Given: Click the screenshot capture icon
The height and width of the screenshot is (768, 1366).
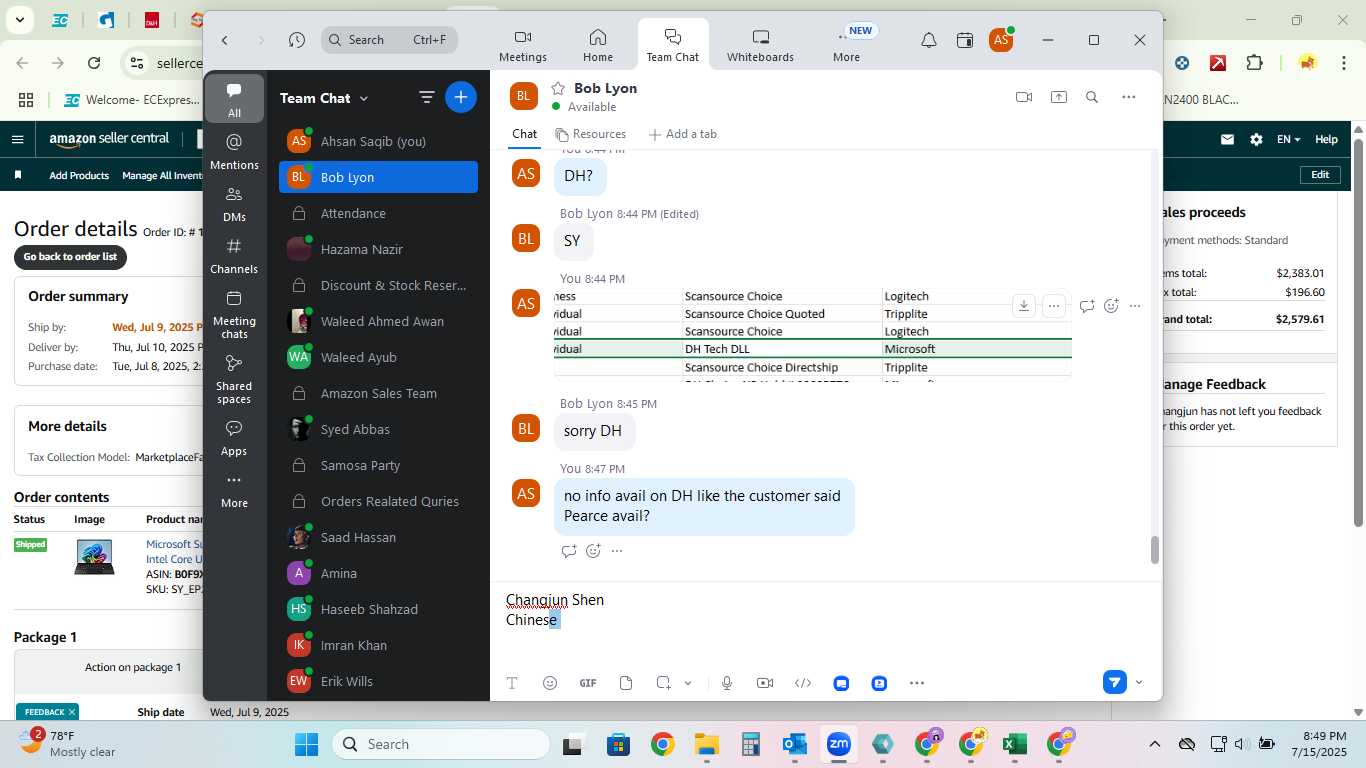Looking at the screenshot, I should tap(663, 683).
